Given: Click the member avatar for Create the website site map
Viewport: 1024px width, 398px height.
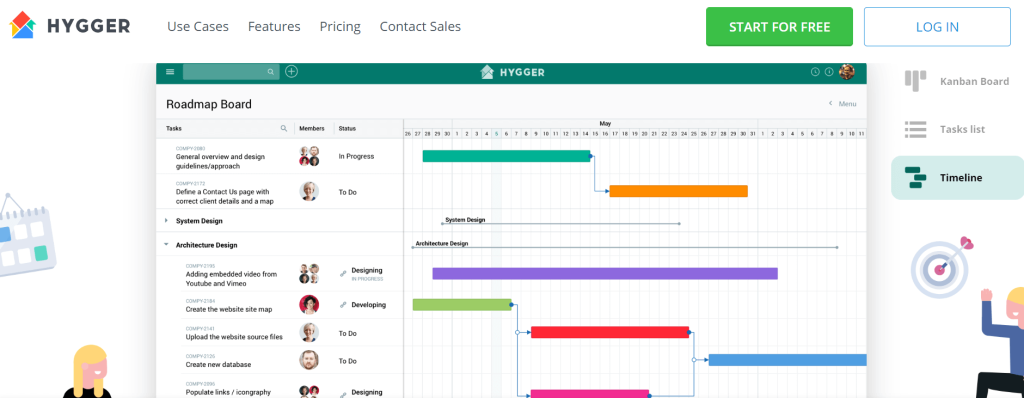Looking at the screenshot, I should coord(310,305).
